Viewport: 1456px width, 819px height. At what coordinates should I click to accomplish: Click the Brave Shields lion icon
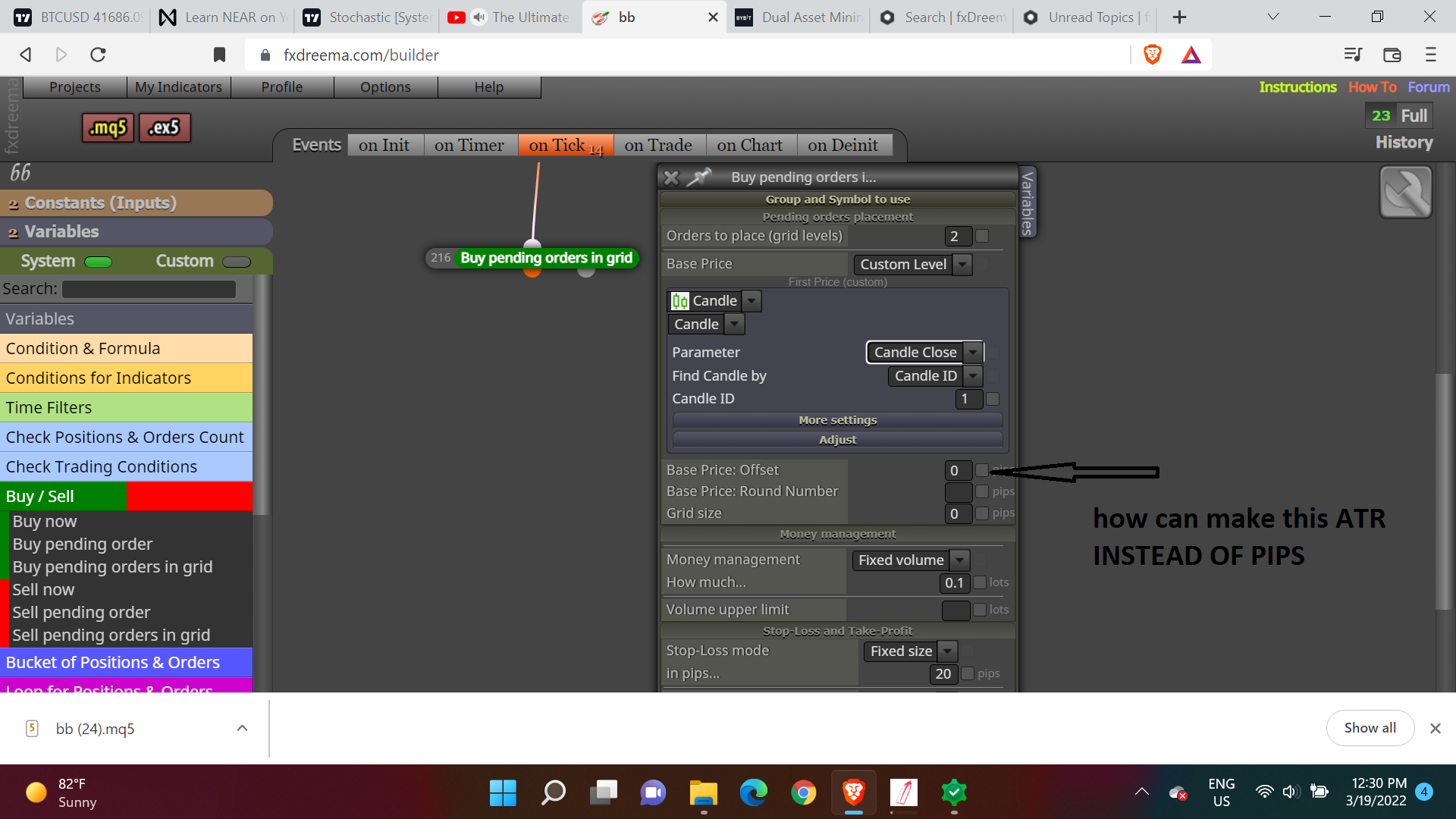pyautogui.click(x=1152, y=55)
